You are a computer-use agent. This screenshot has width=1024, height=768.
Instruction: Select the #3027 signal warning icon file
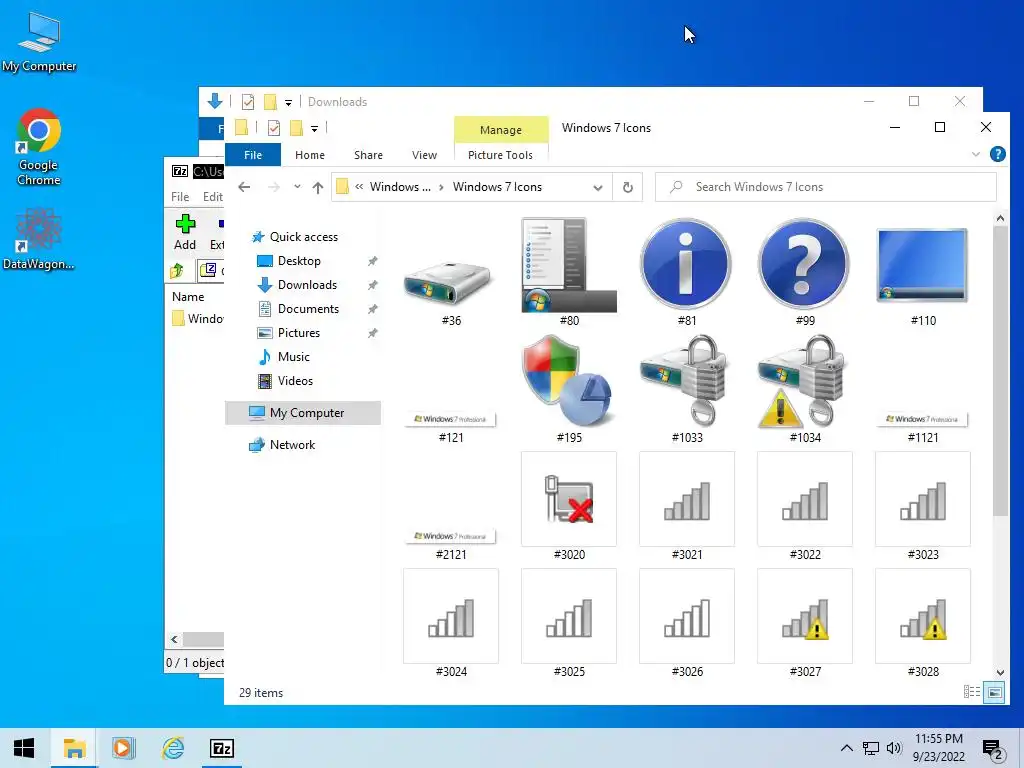[805, 624]
